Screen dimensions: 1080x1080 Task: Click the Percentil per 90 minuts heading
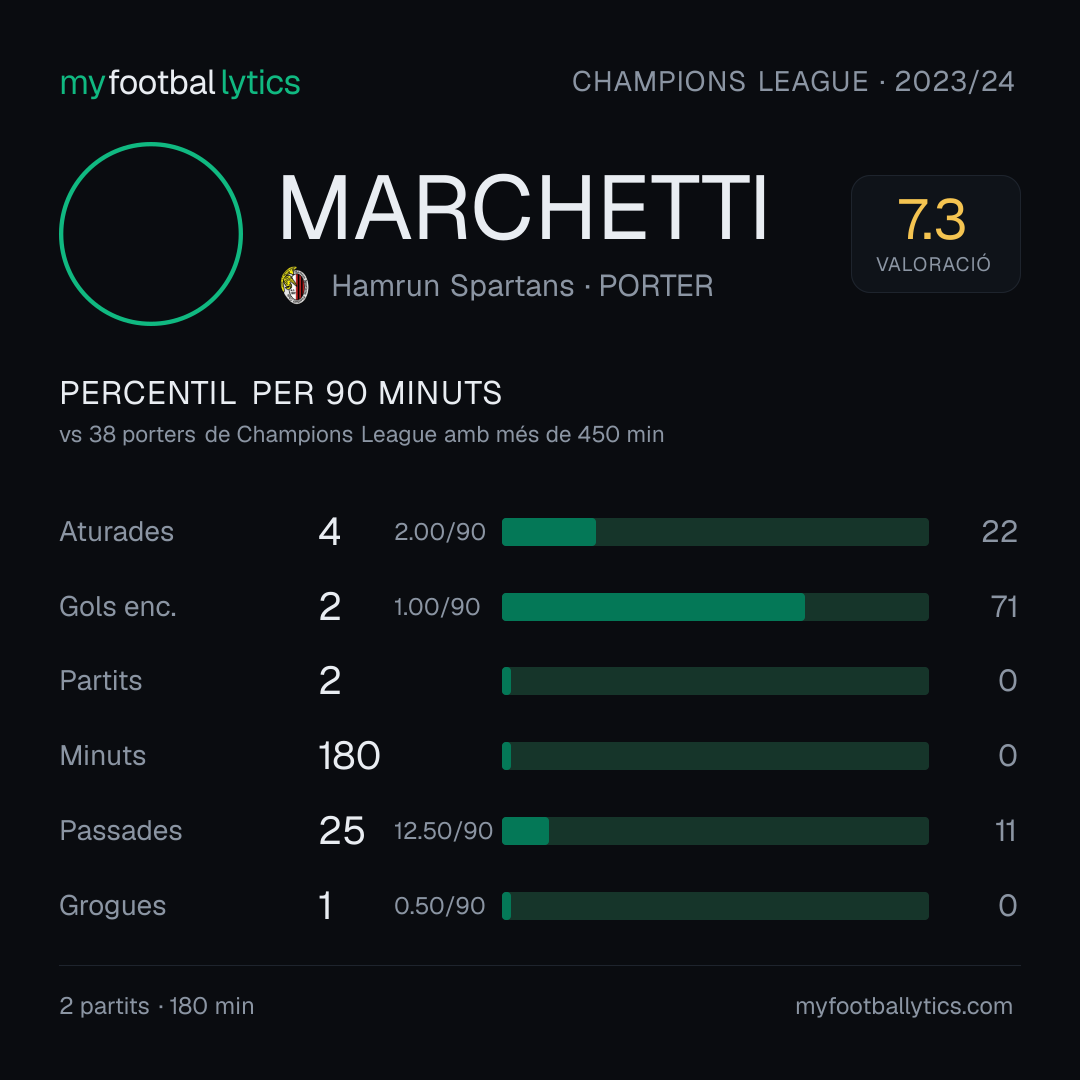tap(280, 393)
